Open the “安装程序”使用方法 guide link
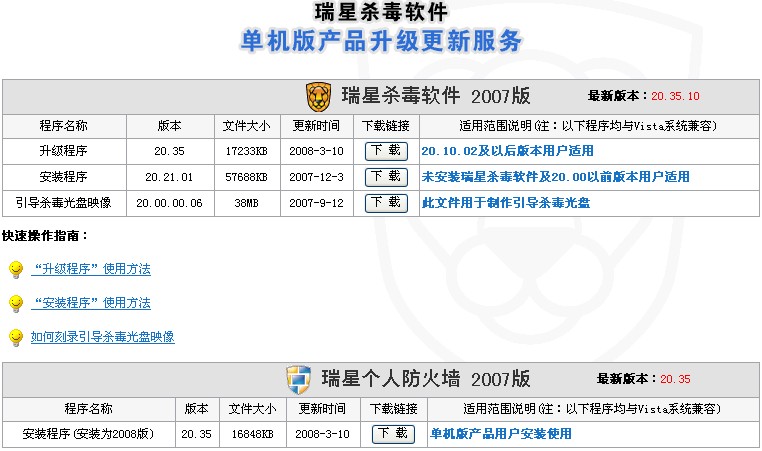The height and width of the screenshot is (451, 762). click(x=91, y=303)
